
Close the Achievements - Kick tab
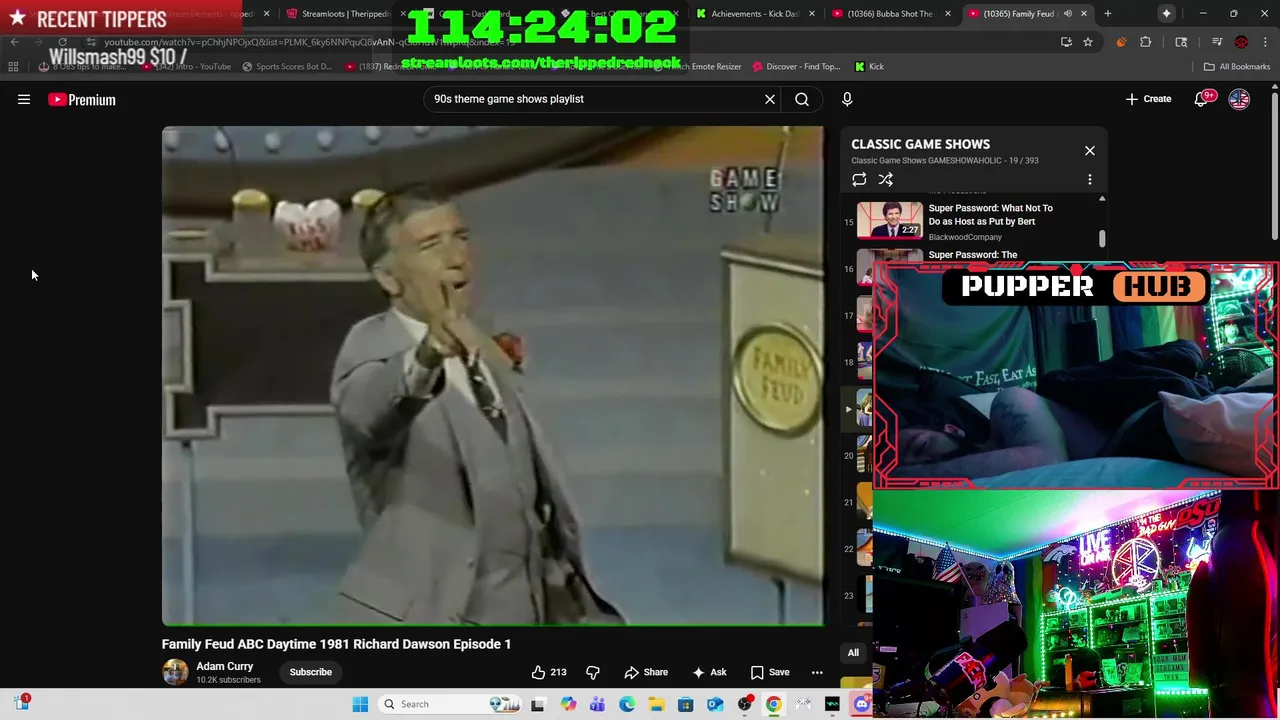pyautogui.click(x=811, y=14)
